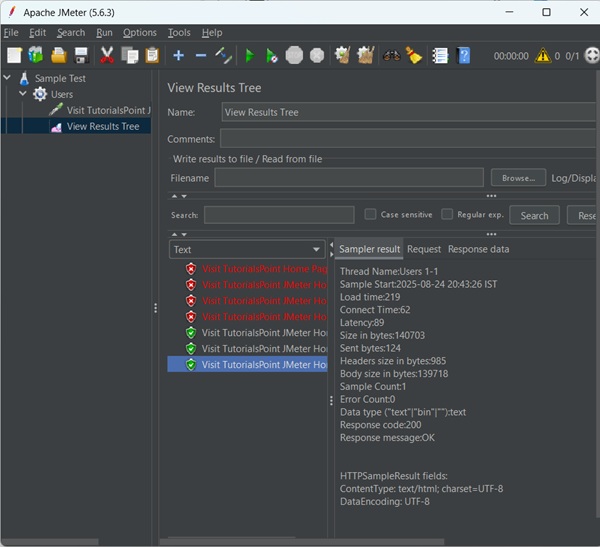Save the test plan using disk icon

(81, 56)
